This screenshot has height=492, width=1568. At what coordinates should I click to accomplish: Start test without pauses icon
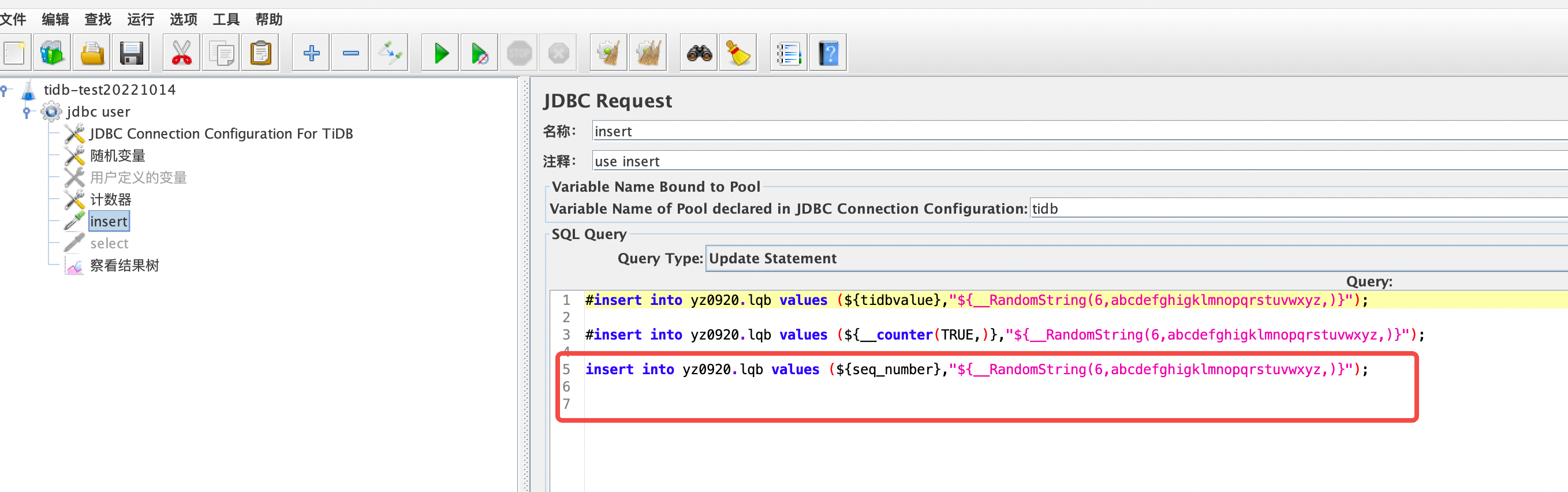[x=480, y=53]
